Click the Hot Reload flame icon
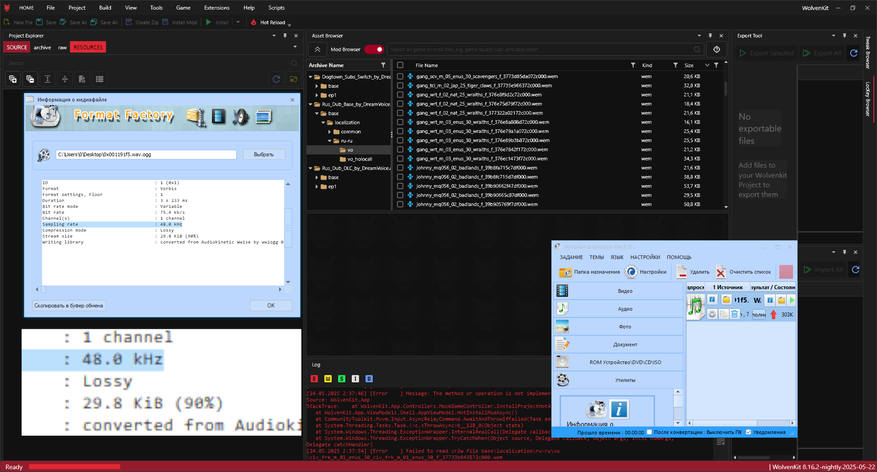This screenshot has height=472, width=877. [253, 21]
